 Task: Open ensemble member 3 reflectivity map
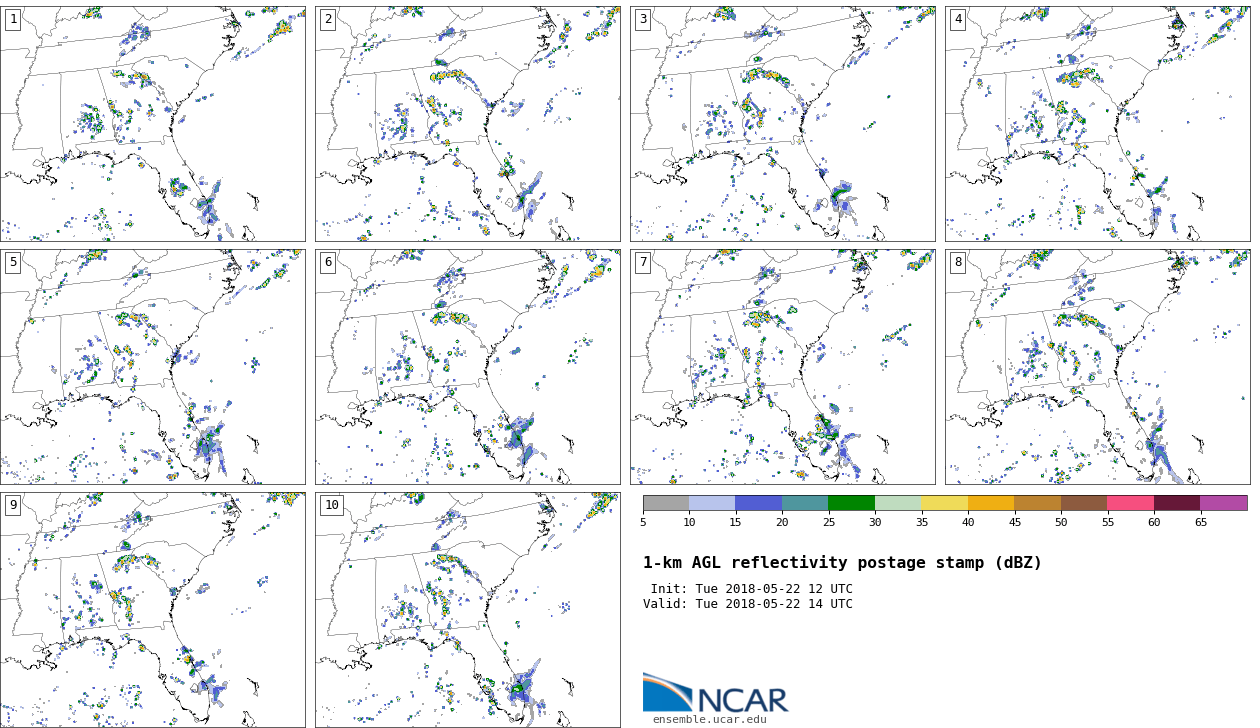pos(782,123)
